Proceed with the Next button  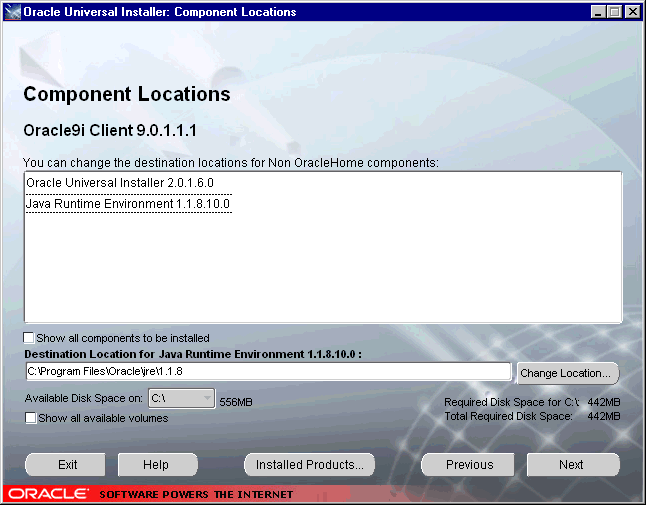point(573,465)
